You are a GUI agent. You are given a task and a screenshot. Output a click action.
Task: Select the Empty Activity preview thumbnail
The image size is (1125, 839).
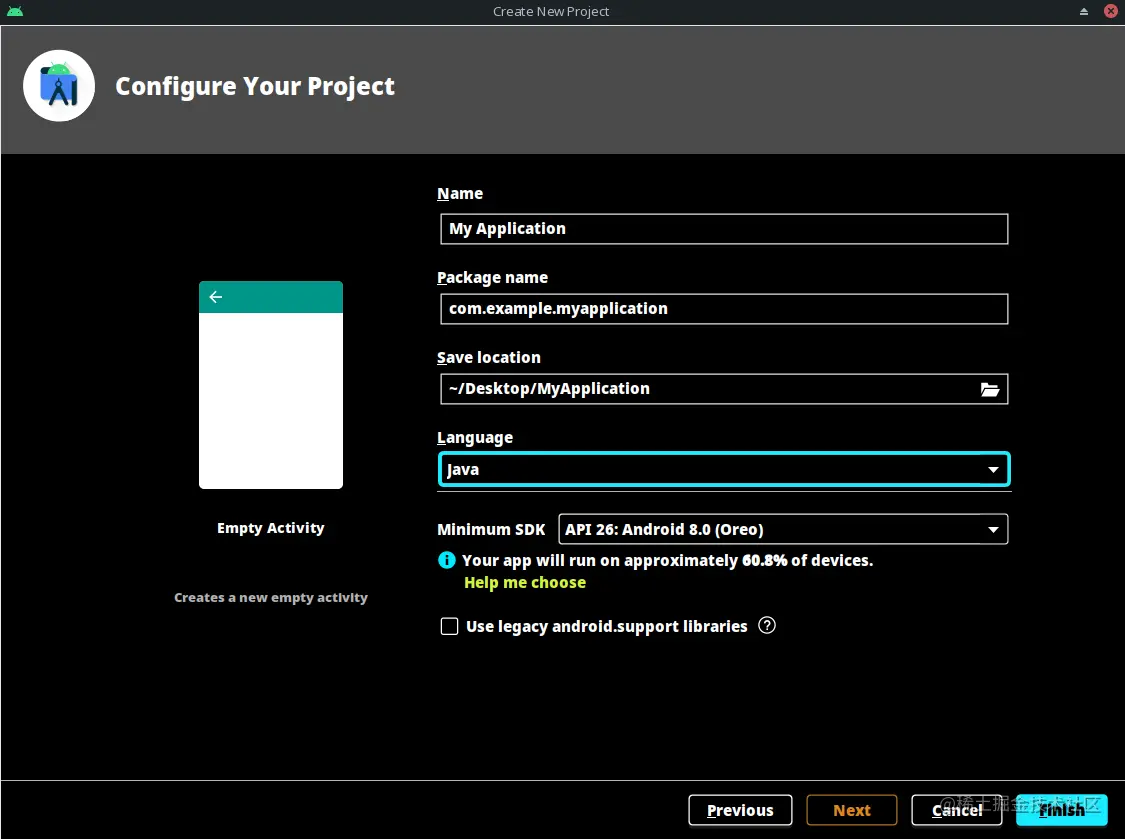tap(270, 385)
